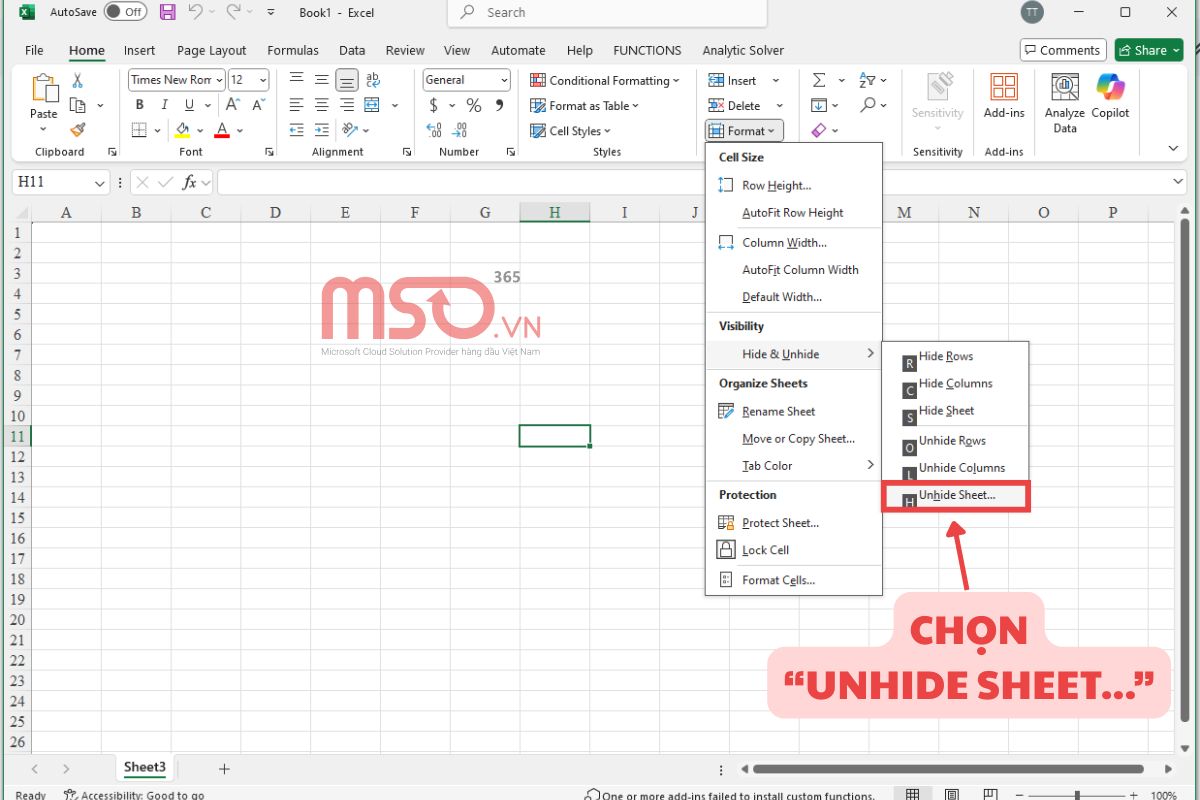
Task: Apply red Font Color
Action: 222,130
